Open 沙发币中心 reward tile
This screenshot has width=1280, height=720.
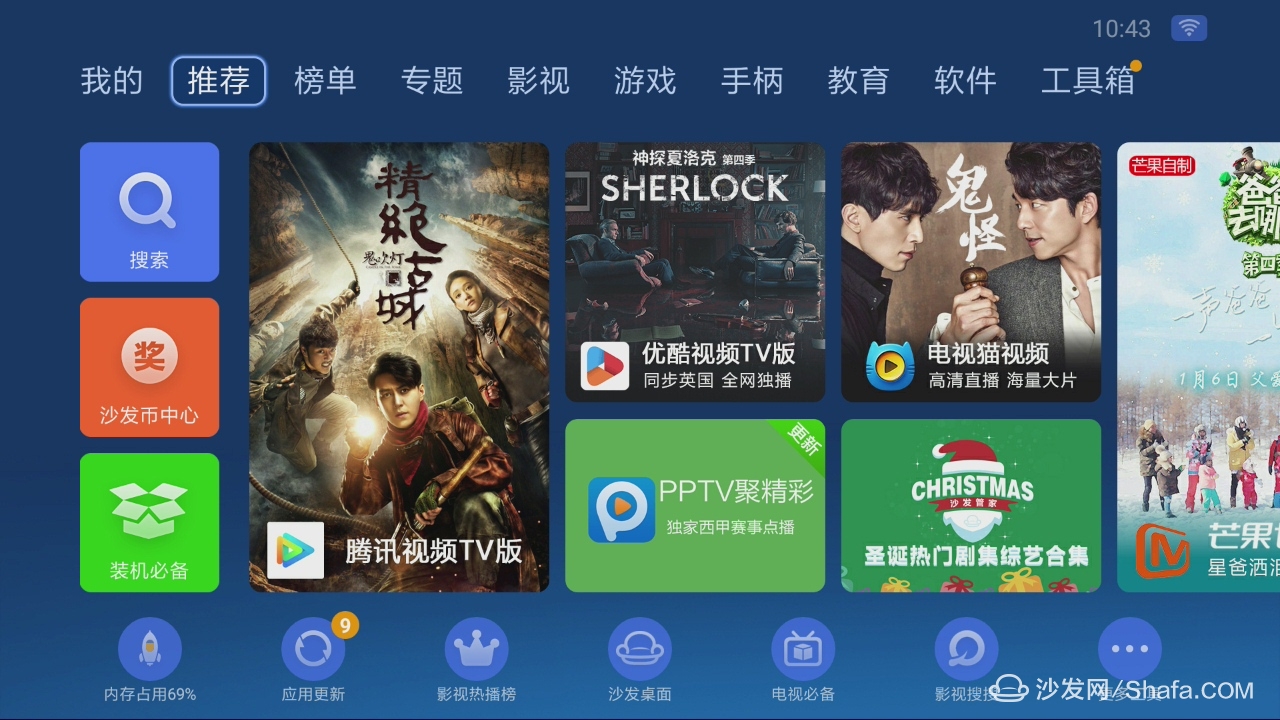149,367
